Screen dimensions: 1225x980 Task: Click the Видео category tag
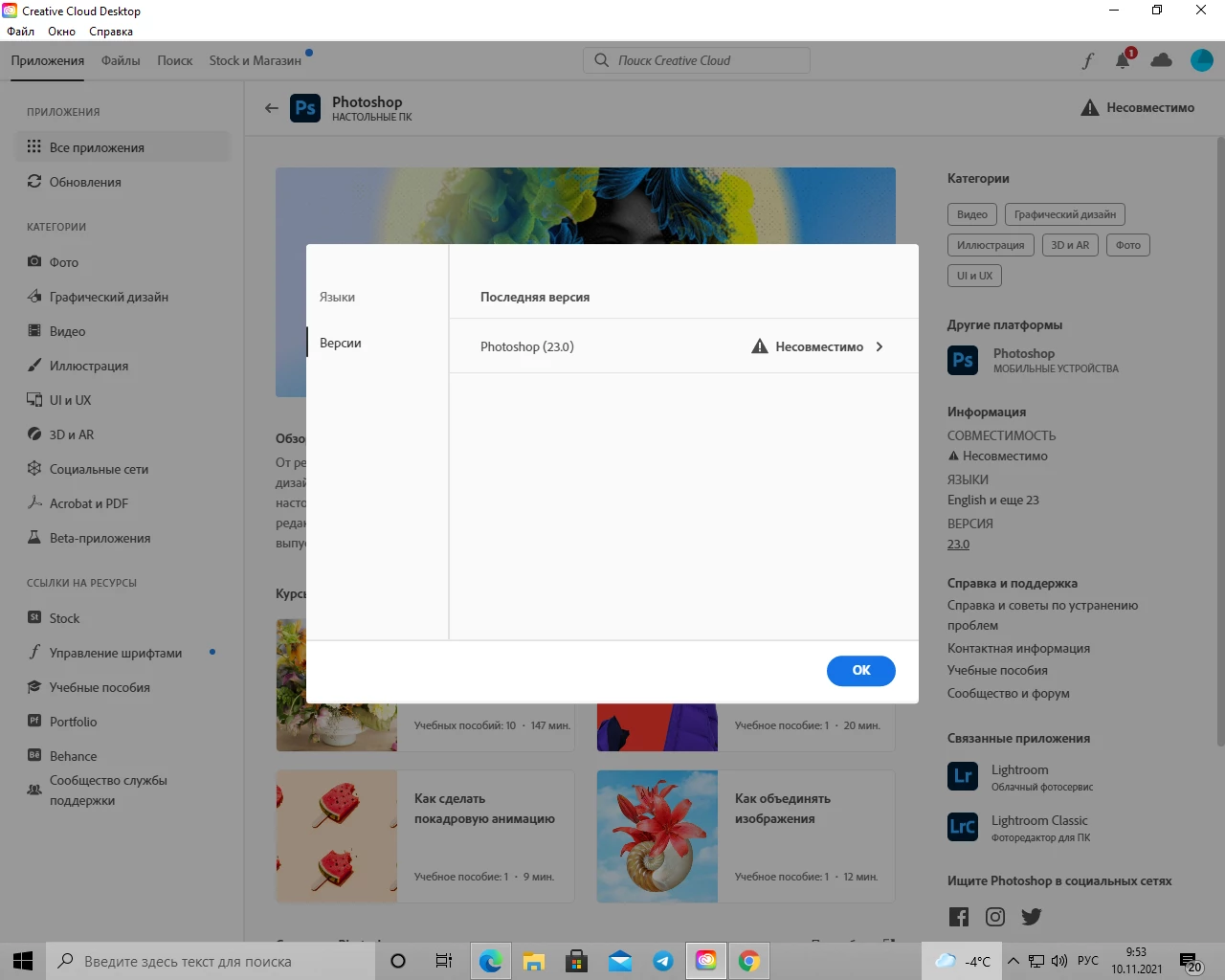[x=972, y=214]
